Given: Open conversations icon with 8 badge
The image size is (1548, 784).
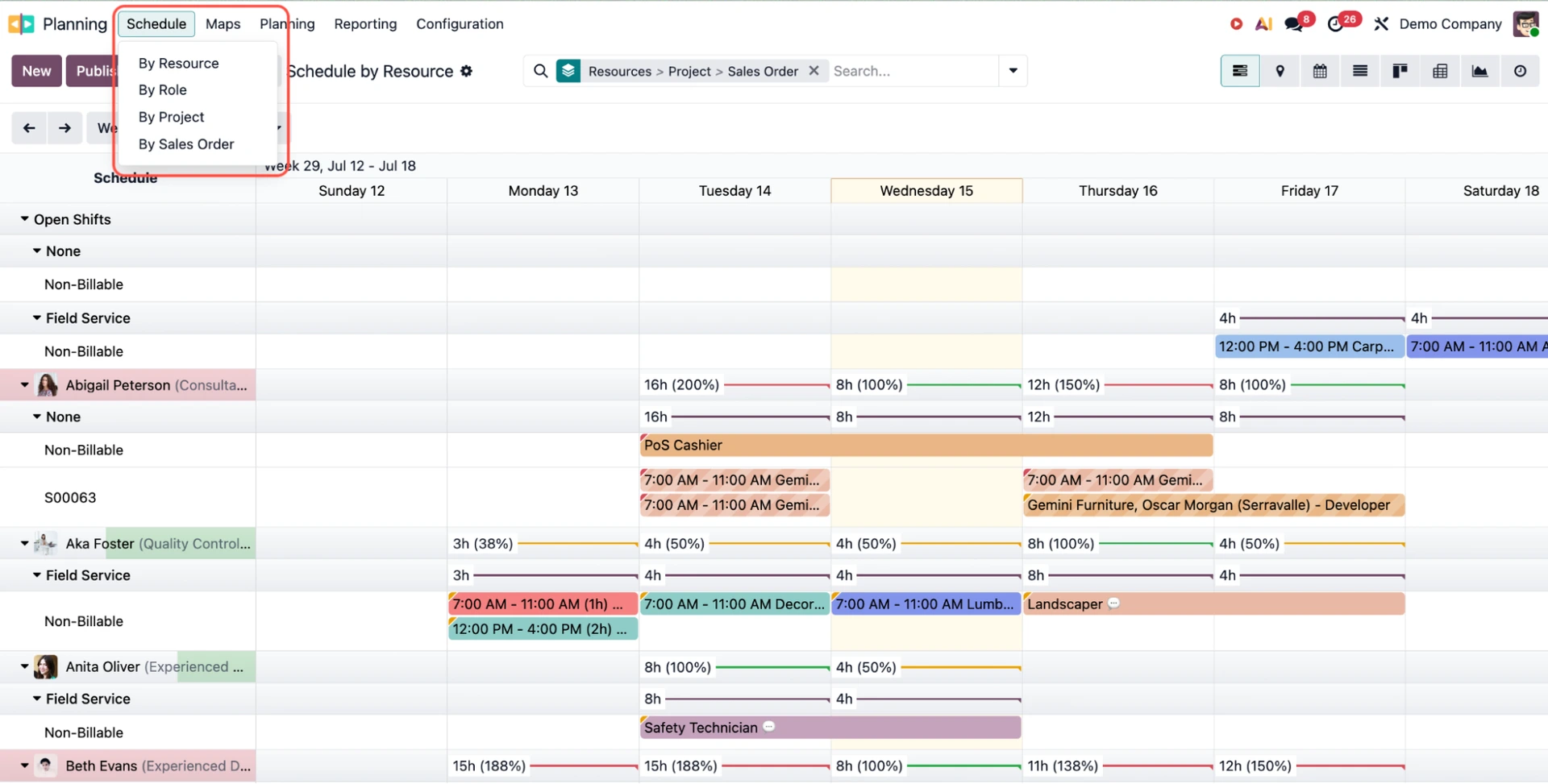Looking at the screenshot, I should pos(1296,23).
